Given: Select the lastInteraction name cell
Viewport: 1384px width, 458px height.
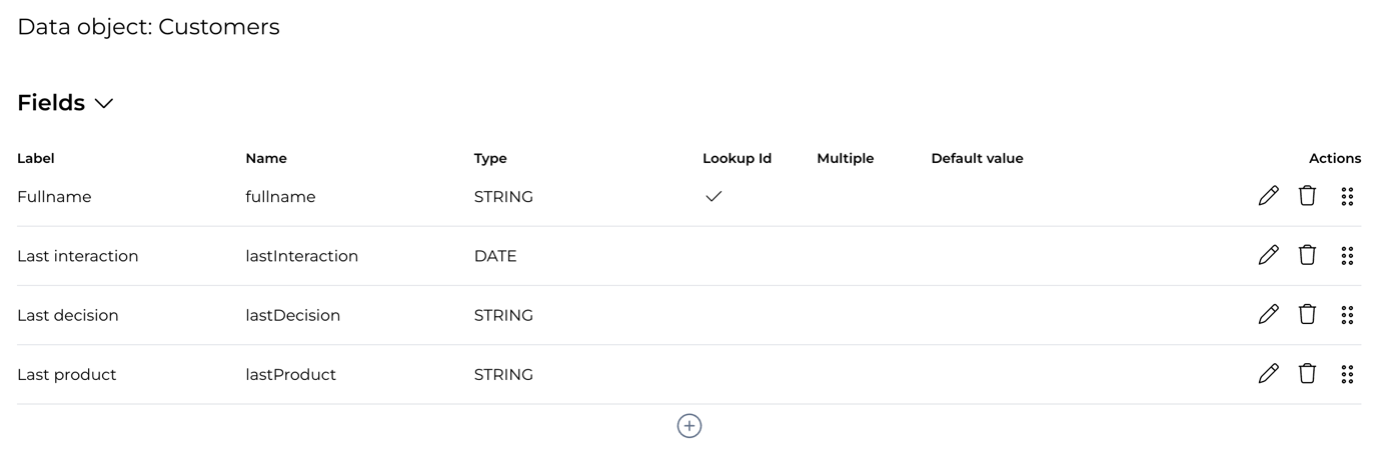Looking at the screenshot, I should [x=302, y=256].
